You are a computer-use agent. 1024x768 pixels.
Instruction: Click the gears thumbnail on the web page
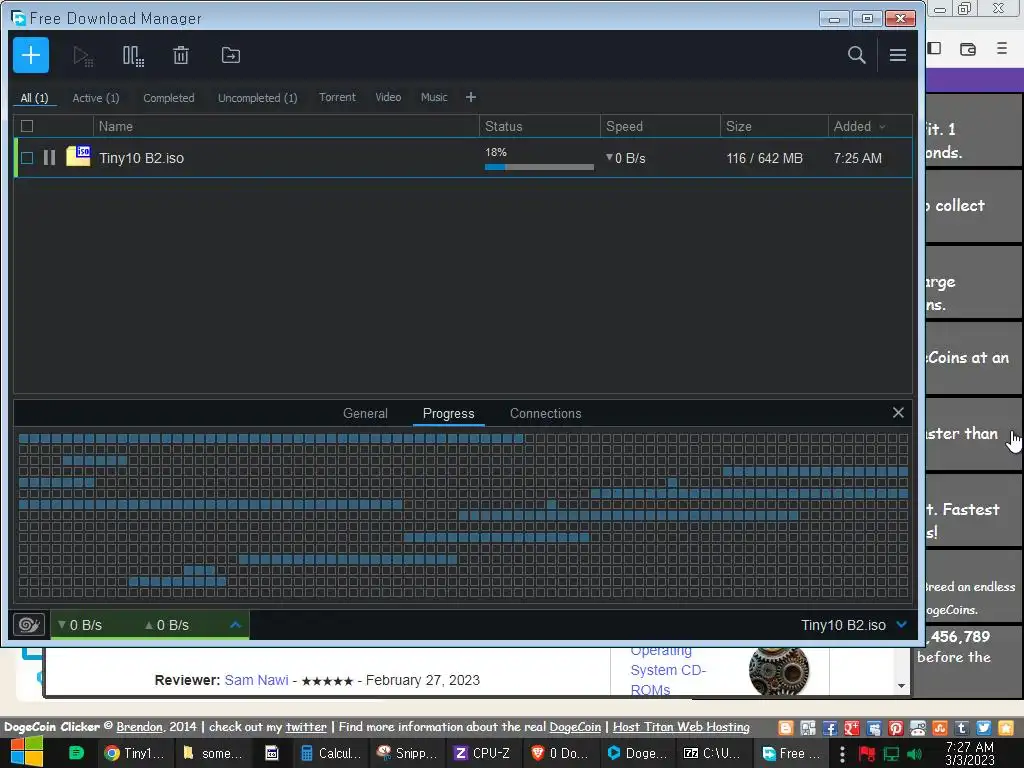point(778,670)
